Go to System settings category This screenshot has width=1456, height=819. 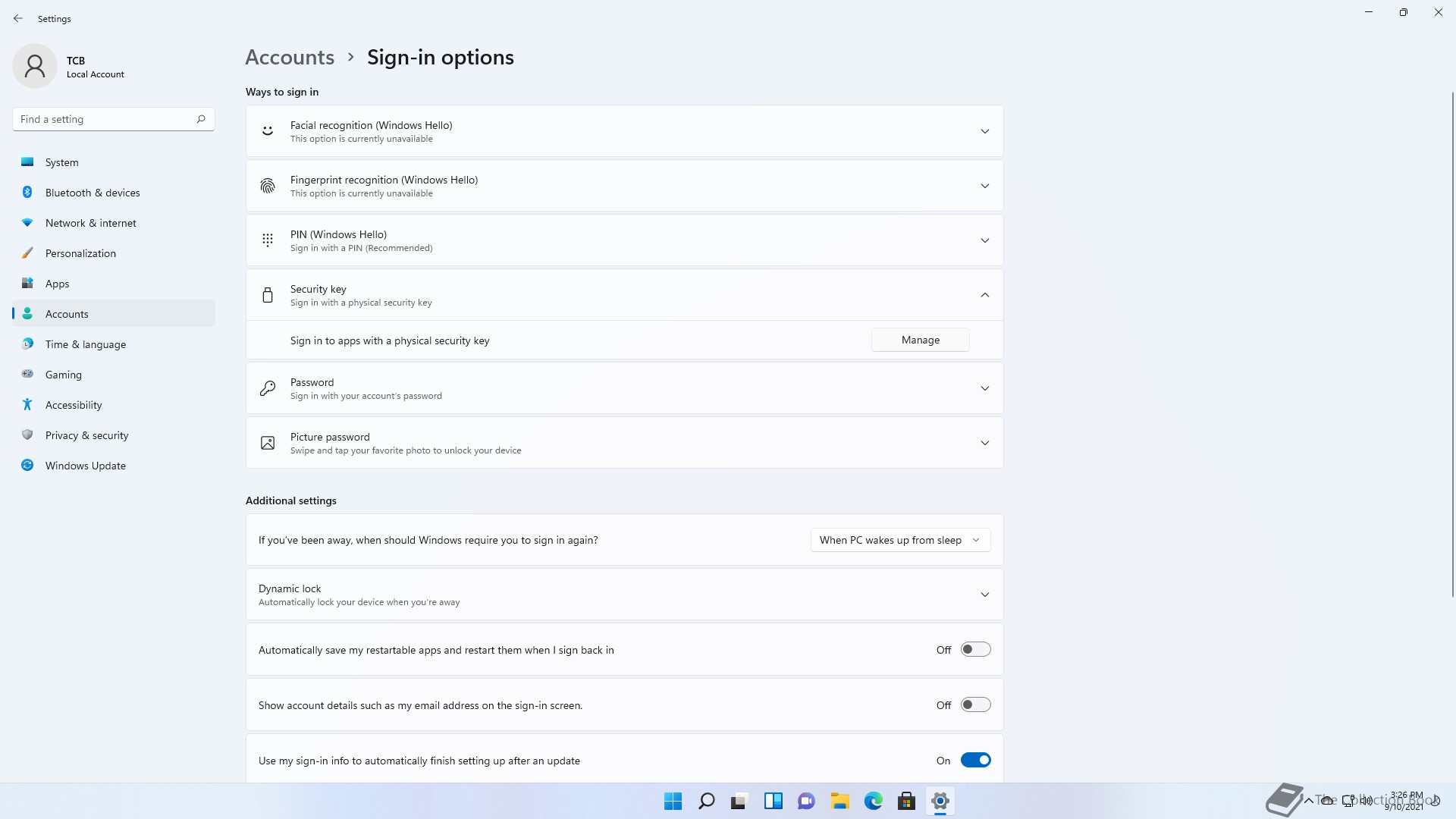(114, 162)
